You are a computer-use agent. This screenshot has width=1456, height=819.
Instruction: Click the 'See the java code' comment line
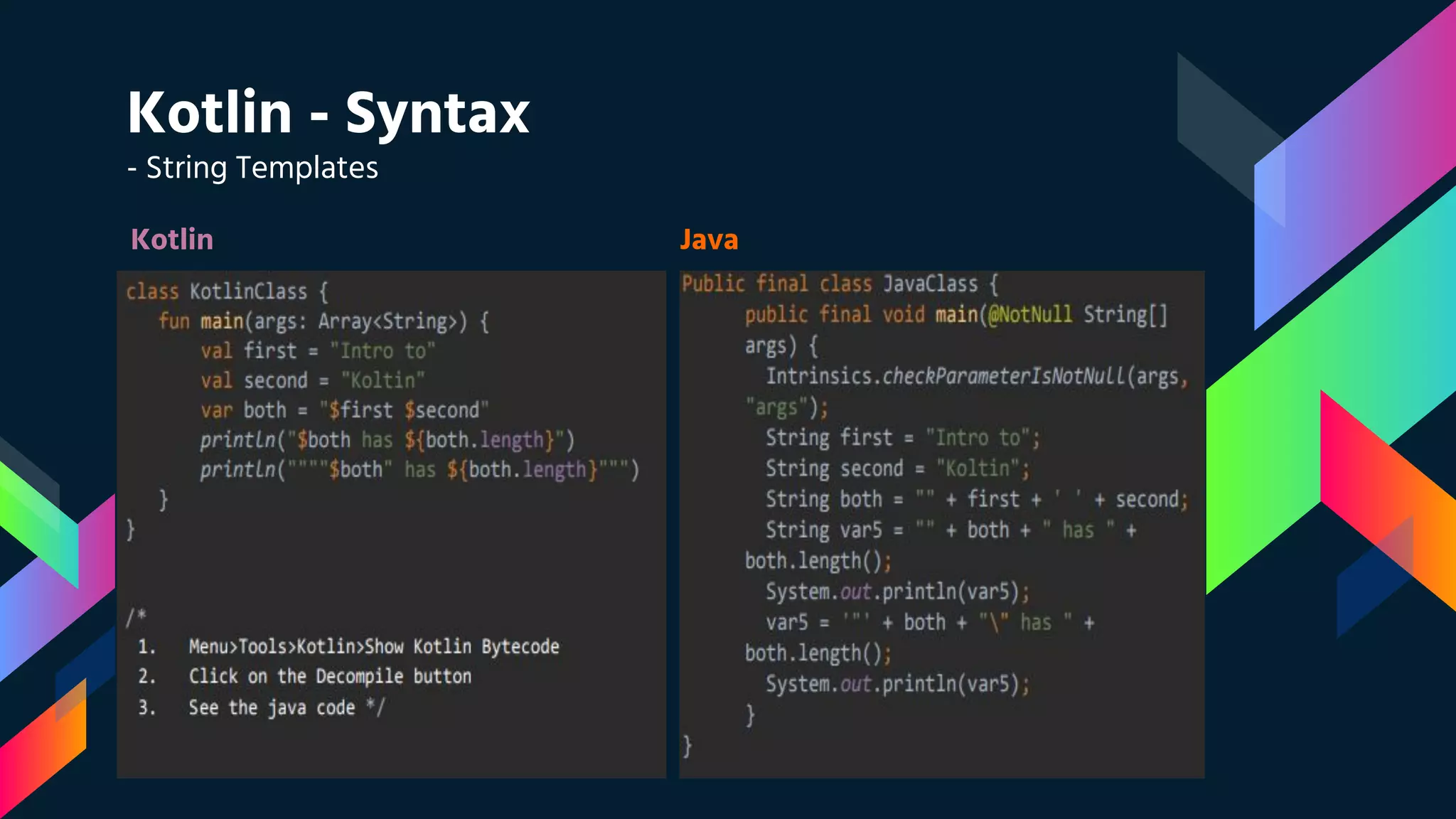click(286, 708)
